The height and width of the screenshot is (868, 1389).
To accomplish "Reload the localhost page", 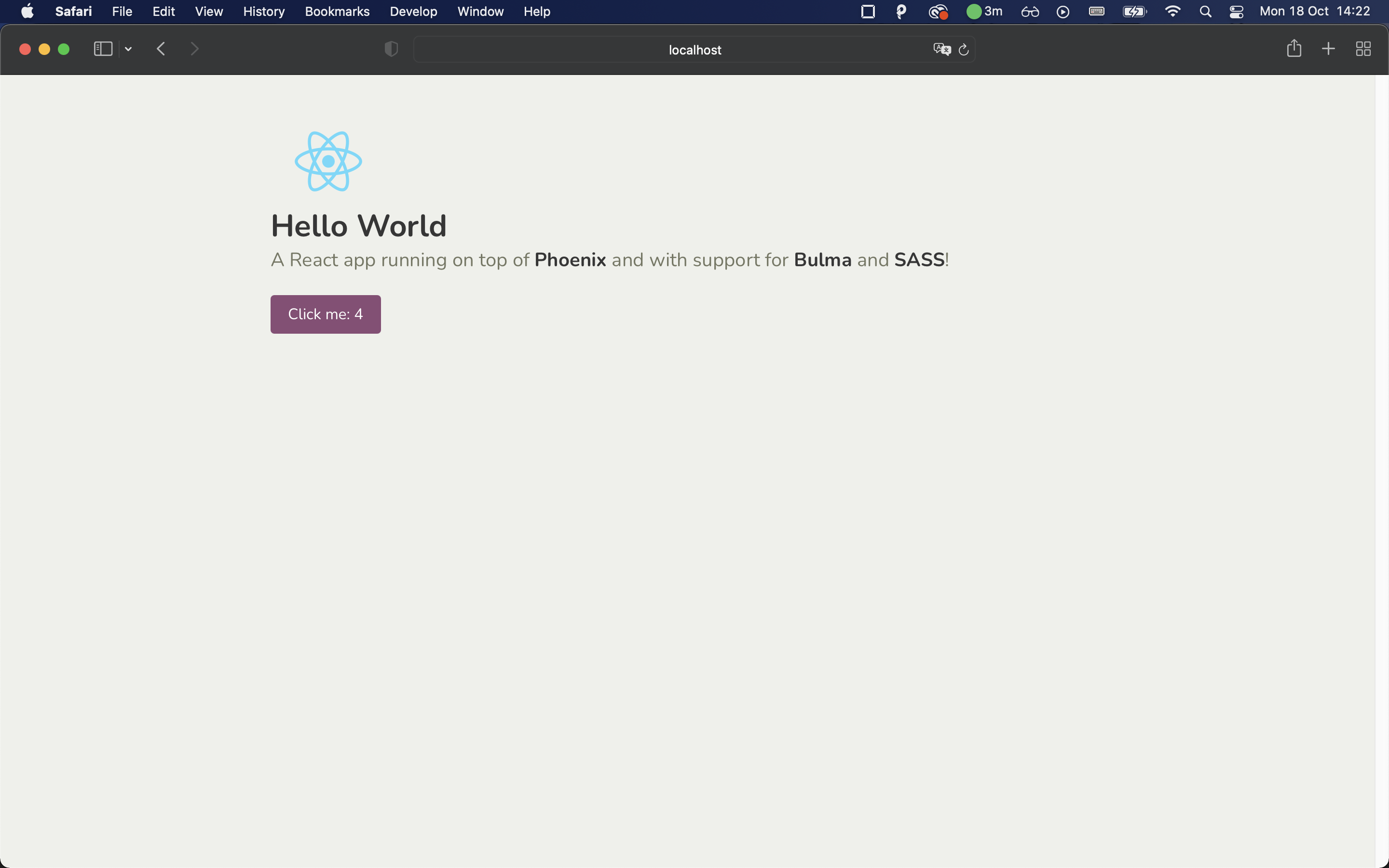I will point(963,50).
